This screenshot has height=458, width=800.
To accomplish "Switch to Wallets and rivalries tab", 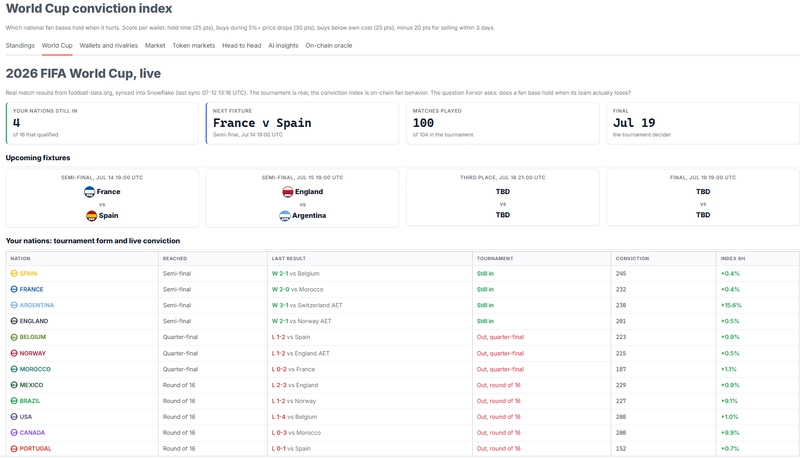I will pos(109,45).
